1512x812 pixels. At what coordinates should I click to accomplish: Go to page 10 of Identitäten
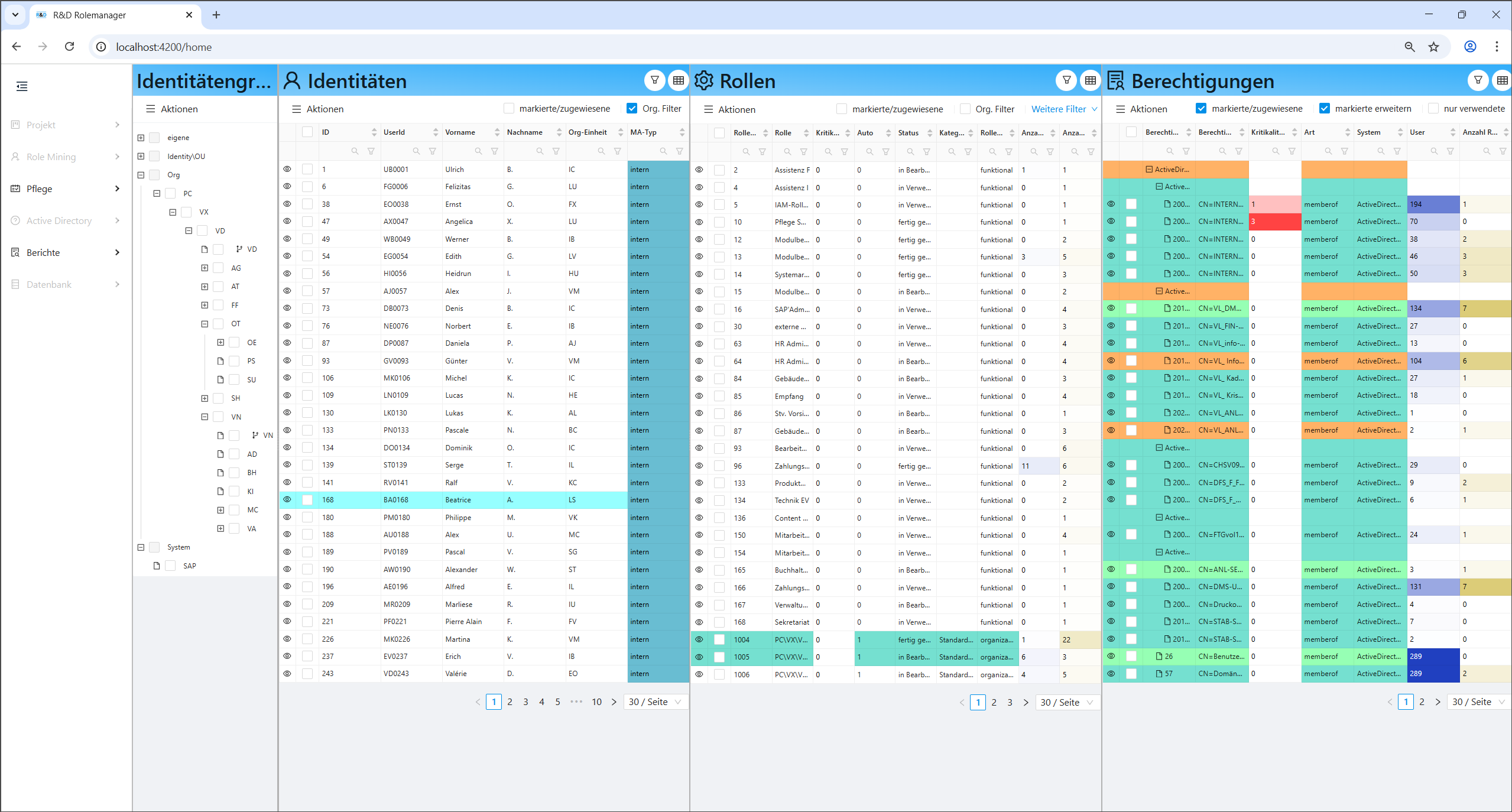(x=596, y=702)
